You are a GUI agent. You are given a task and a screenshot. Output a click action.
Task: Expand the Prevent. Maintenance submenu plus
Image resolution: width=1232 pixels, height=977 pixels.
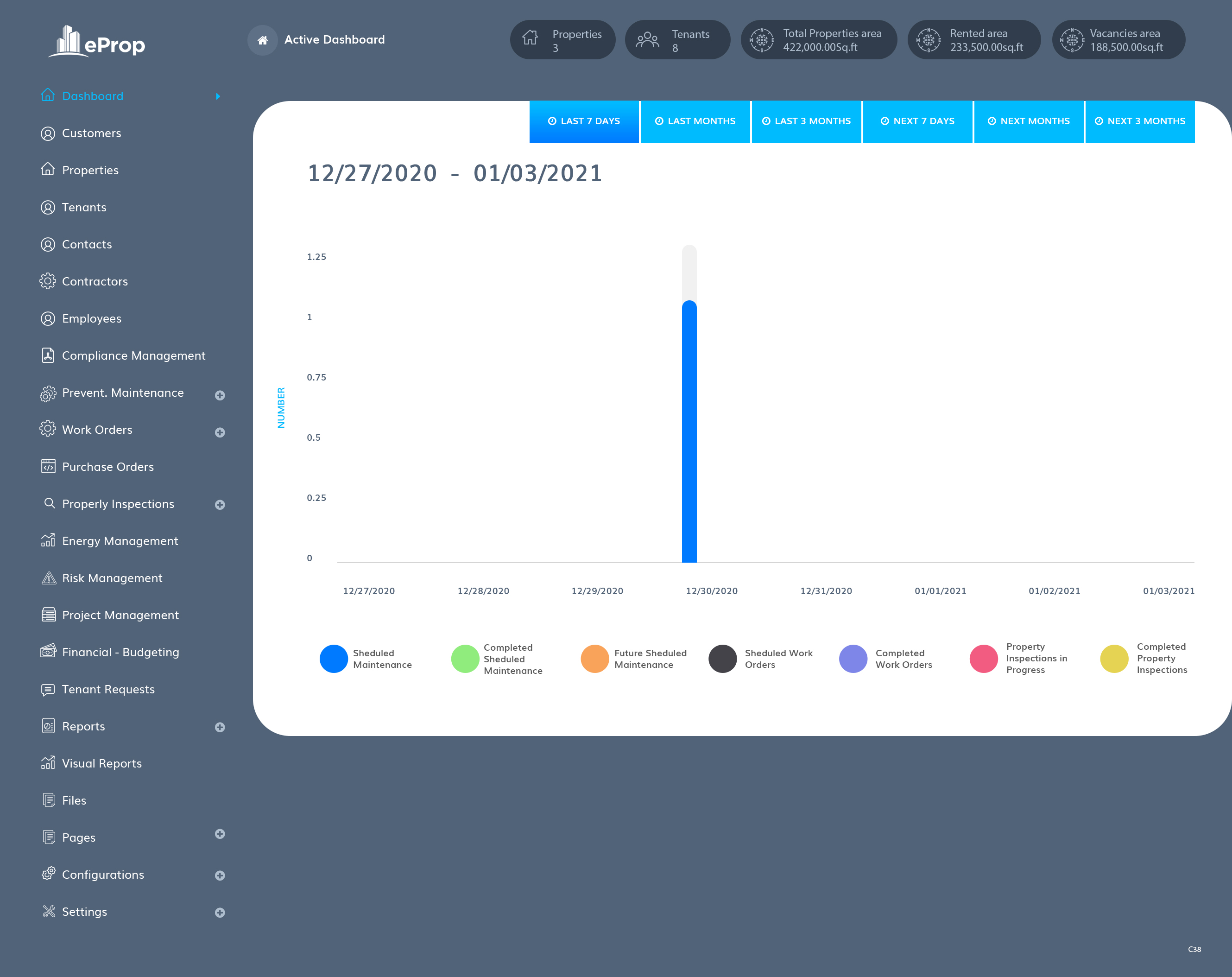pyautogui.click(x=220, y=395)
